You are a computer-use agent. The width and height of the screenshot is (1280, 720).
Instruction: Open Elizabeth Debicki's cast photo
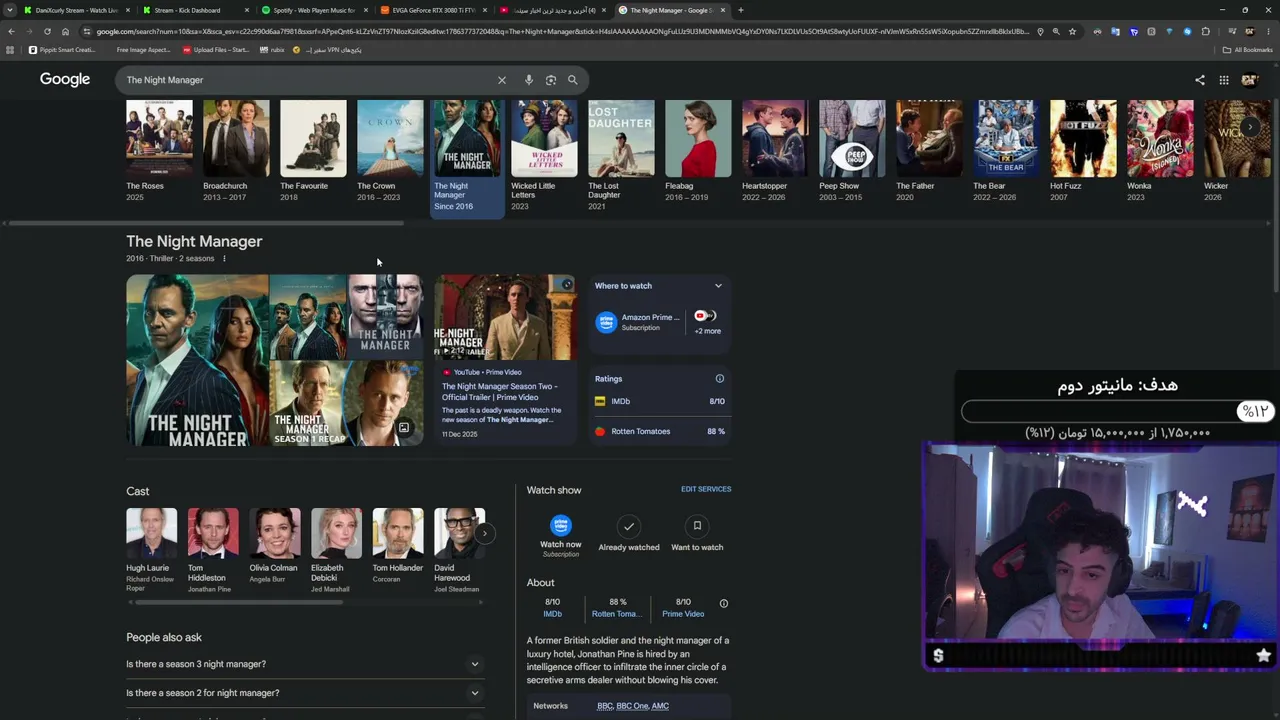coord(336,533)
